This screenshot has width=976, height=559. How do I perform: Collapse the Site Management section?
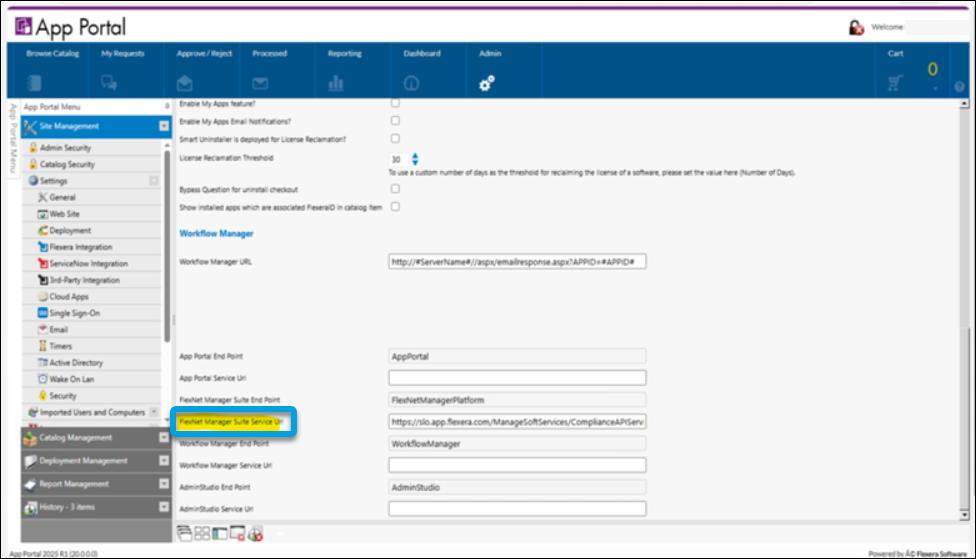click(164, 126)
